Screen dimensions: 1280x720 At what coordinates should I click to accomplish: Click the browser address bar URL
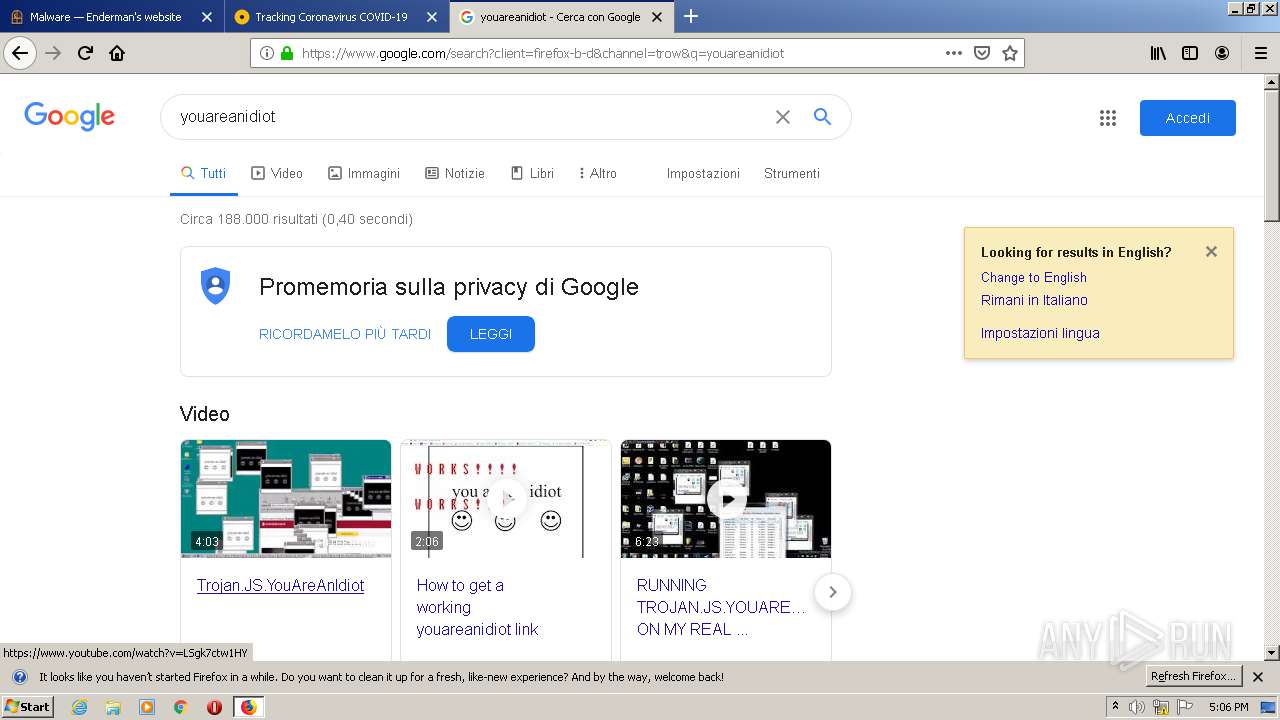coord(542,53)
